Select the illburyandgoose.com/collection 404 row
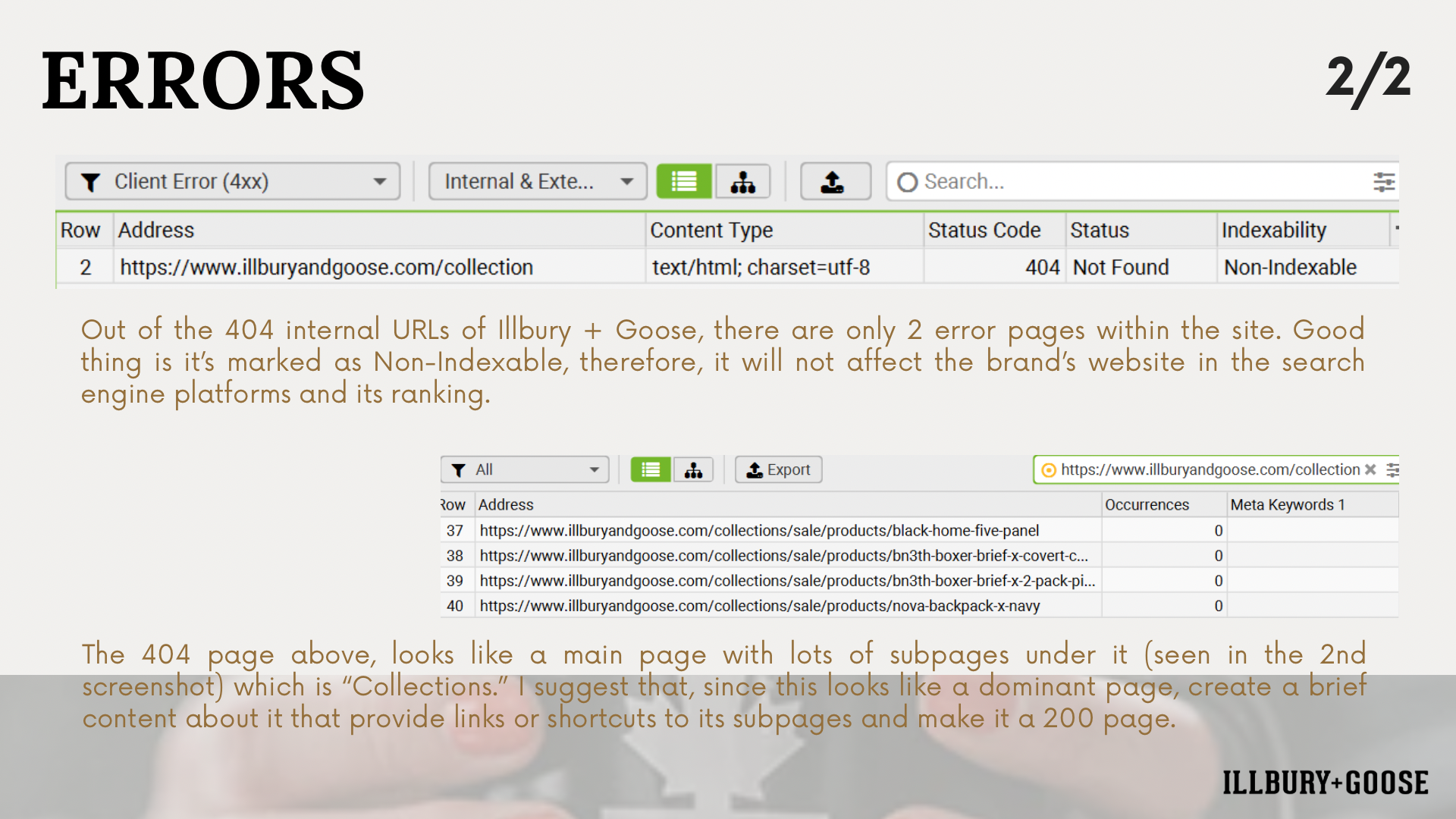The height and width of the screenshot is (819, 1456). coord(326,268)
